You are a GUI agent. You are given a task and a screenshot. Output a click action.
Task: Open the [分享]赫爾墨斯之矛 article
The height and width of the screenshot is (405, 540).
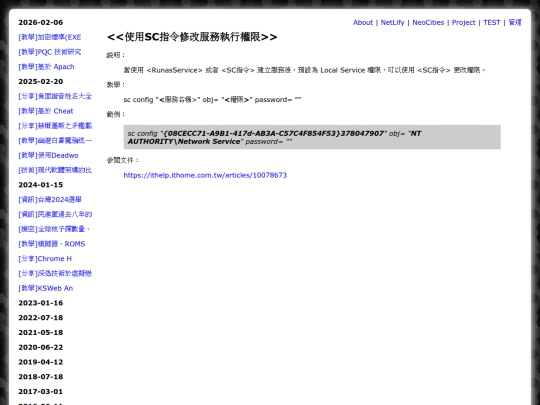click(x=55, y=126)
